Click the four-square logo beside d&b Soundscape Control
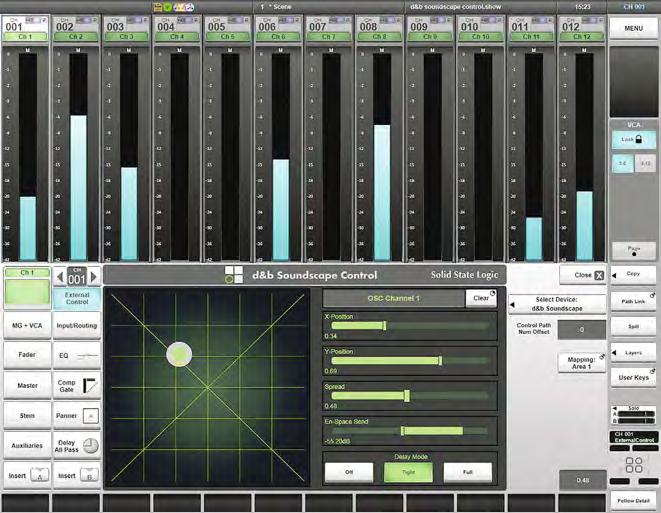 click(234, 274)
